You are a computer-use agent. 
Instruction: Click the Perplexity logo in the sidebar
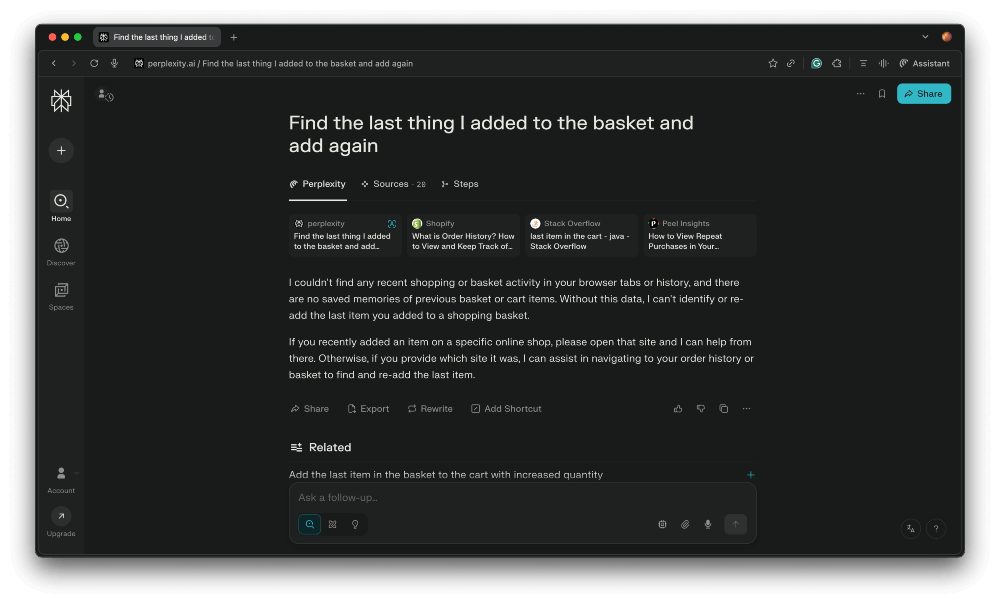click(61, 101)
